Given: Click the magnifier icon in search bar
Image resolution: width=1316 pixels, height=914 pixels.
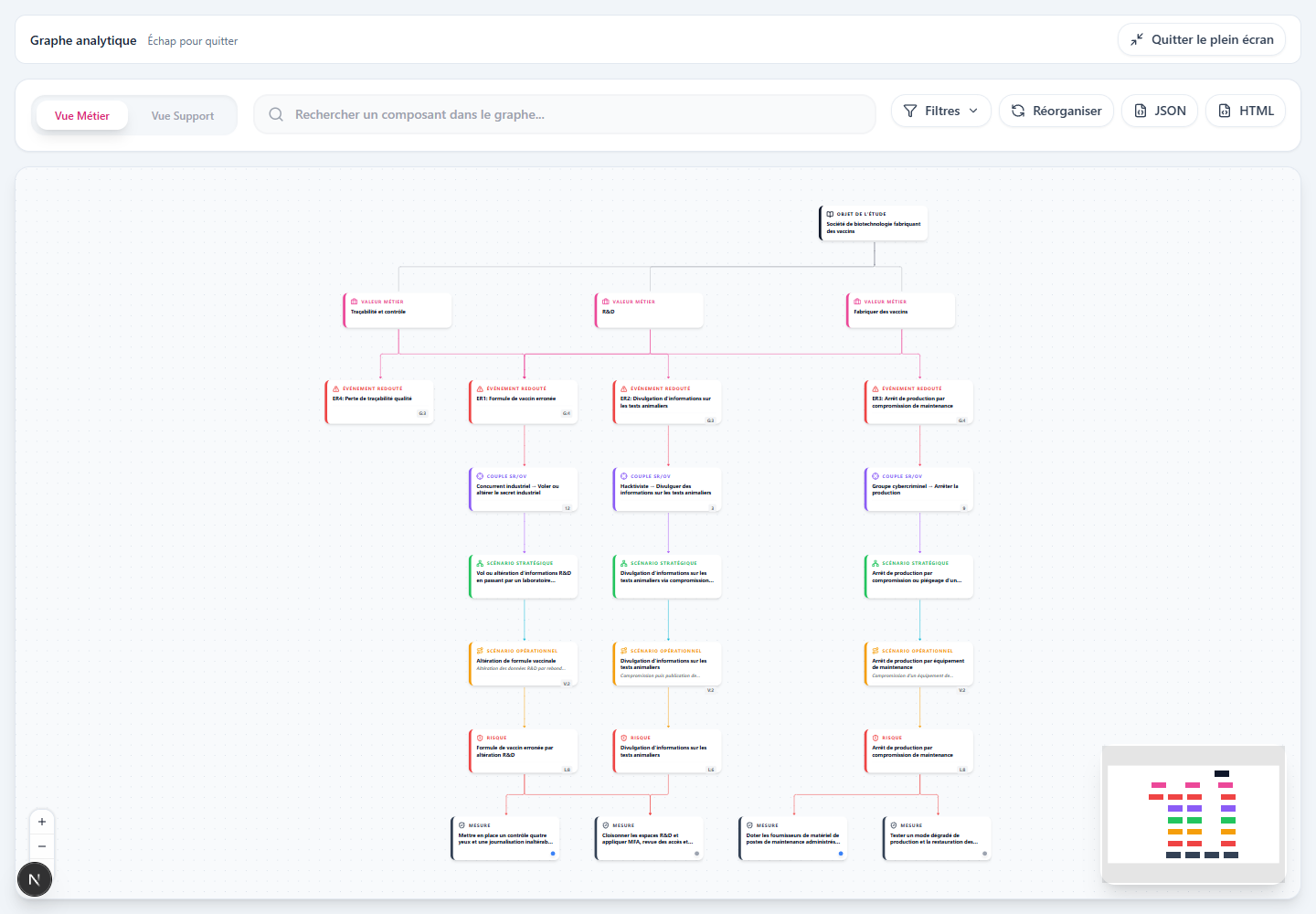Looking at the screenshot, I should click(x=276, y=114).
